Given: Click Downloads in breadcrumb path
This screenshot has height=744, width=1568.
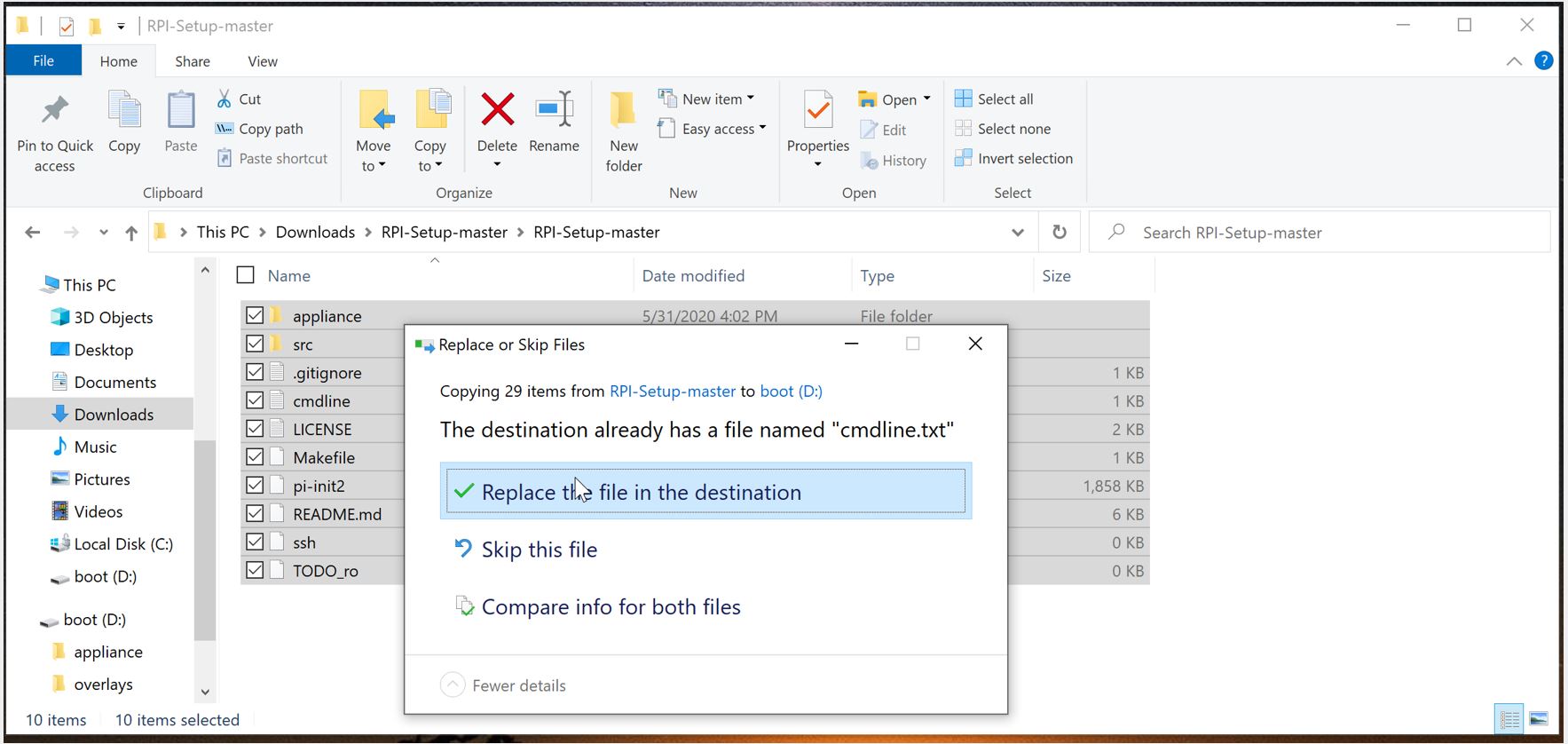Looking at the screenshot, I should [315, 233].
